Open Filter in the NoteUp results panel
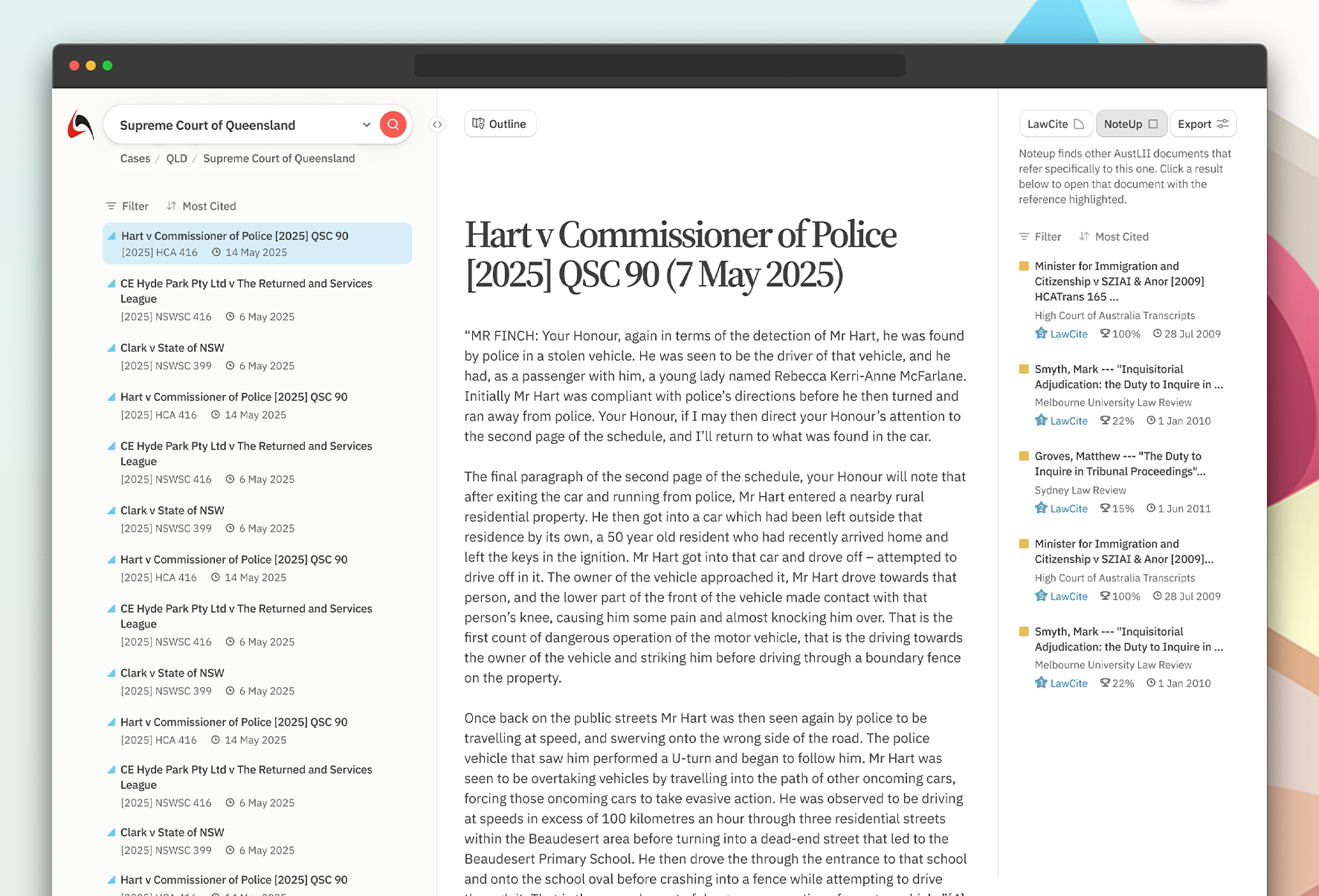This screenshot has width=1319, height=896. point(1040,236)
